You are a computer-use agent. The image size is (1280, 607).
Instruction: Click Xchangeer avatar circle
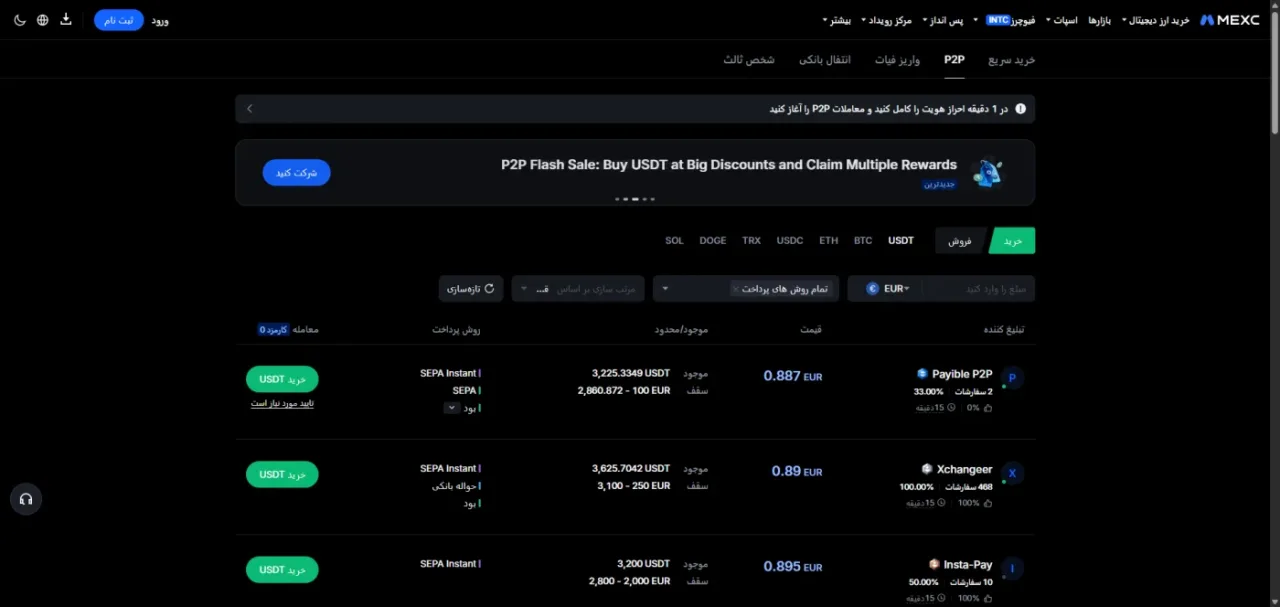[1012, 473]
